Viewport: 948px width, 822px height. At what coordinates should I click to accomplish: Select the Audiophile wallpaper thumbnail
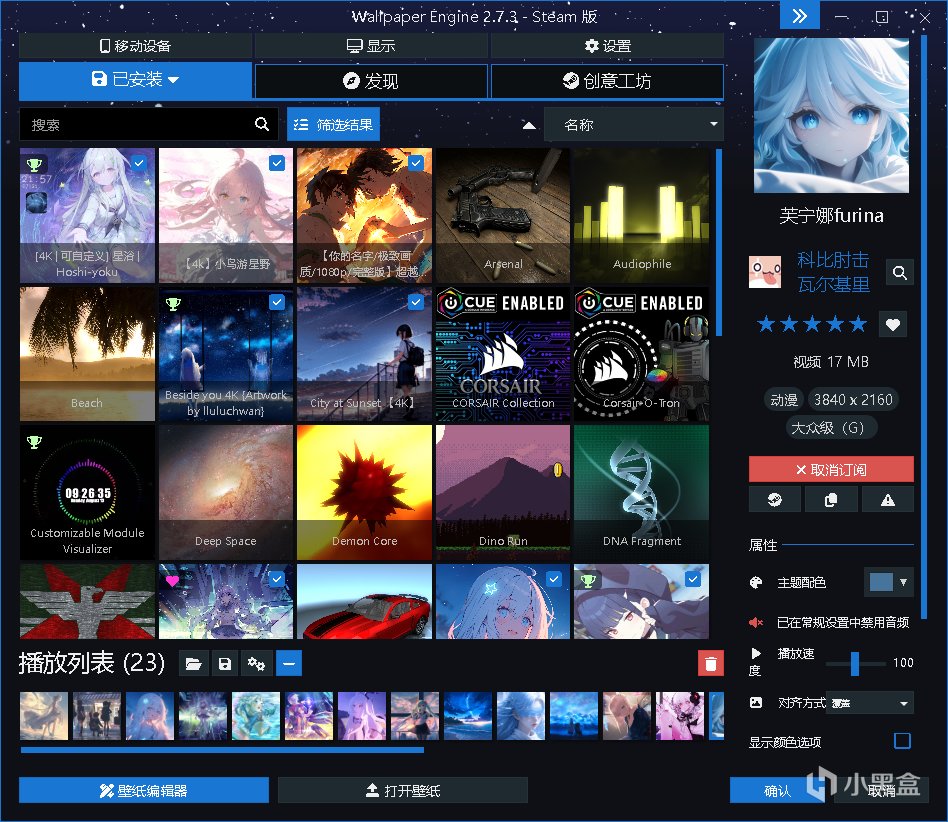[641, 216]
